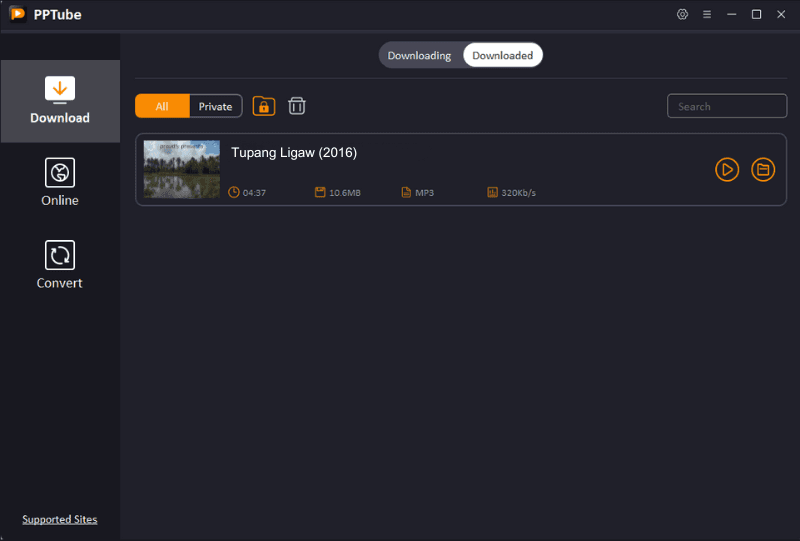Open the Download section in sidebar
800x541 pixels.
point(60,101)
